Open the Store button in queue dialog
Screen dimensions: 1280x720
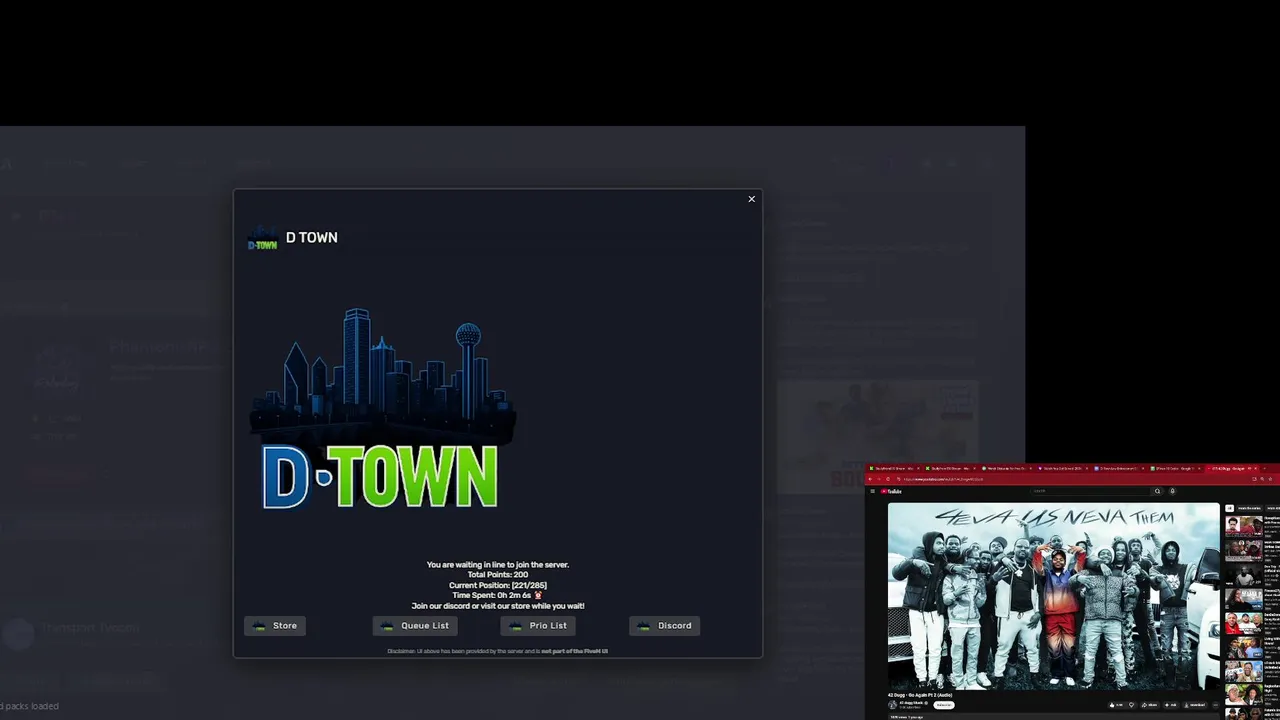(275, 626)
